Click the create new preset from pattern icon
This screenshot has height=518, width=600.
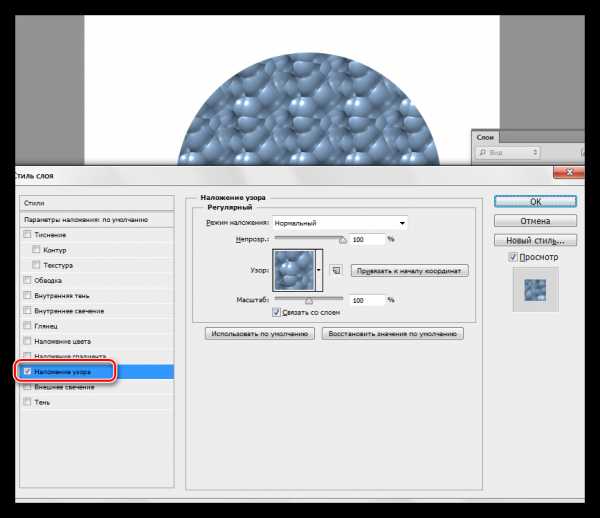click(336, 270)
